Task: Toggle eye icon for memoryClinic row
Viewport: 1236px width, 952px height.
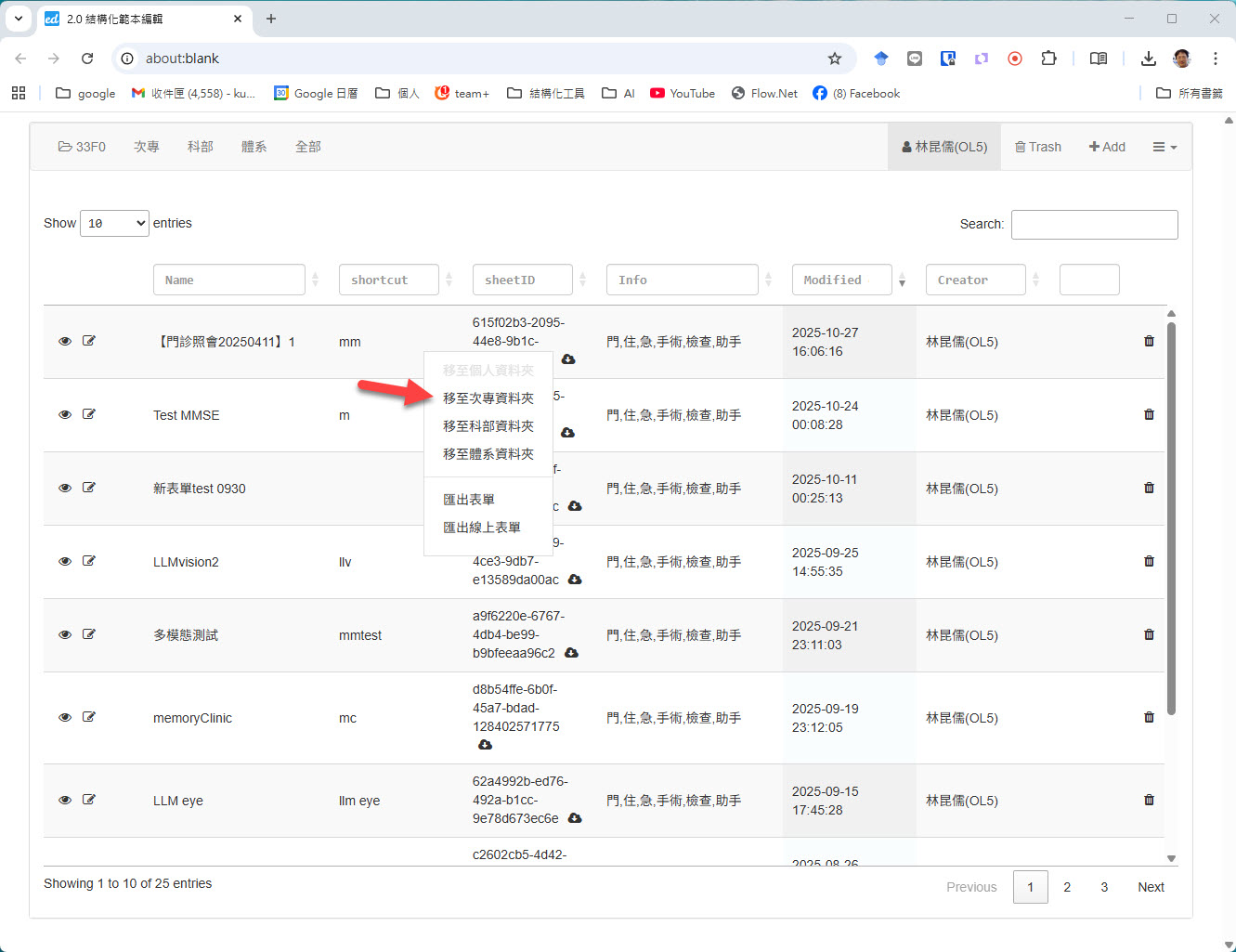Action: (x=65, y=717)
